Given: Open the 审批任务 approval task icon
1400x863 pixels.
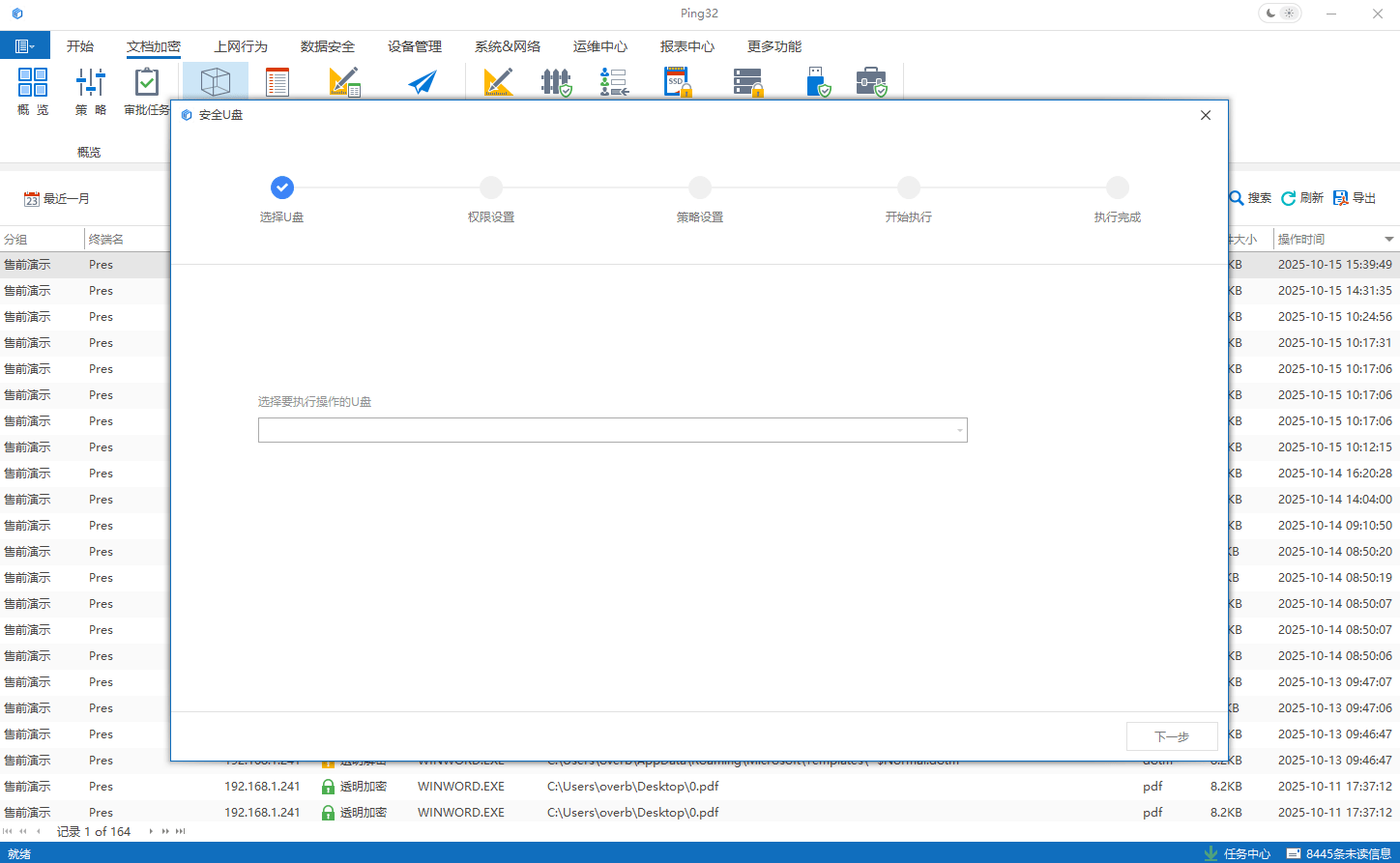Looking at the screenshot, I should [146, 83].
